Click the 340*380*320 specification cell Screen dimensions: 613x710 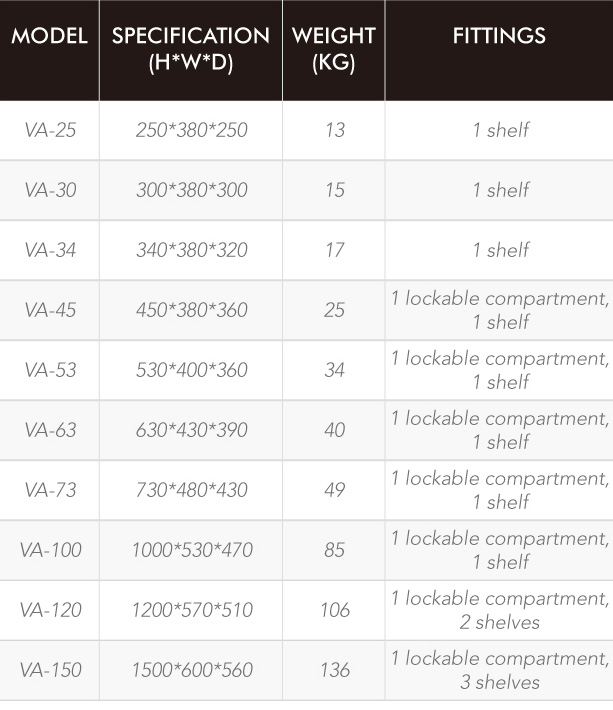[x=191, y=250]
